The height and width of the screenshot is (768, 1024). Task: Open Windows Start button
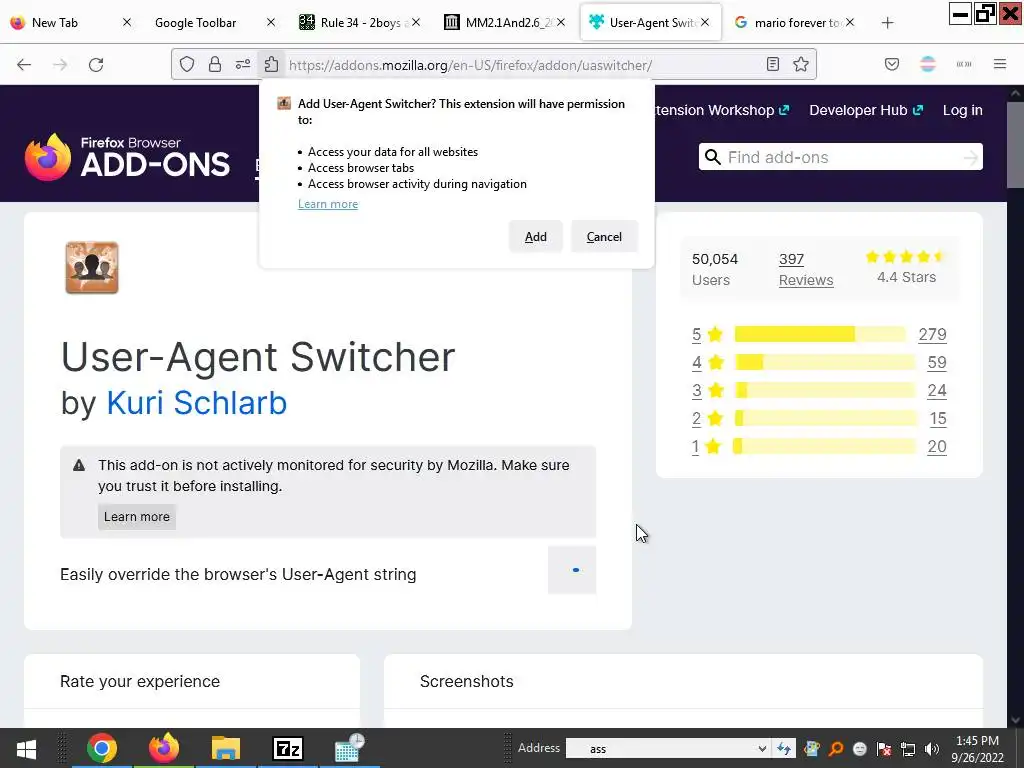coord(26,748)
